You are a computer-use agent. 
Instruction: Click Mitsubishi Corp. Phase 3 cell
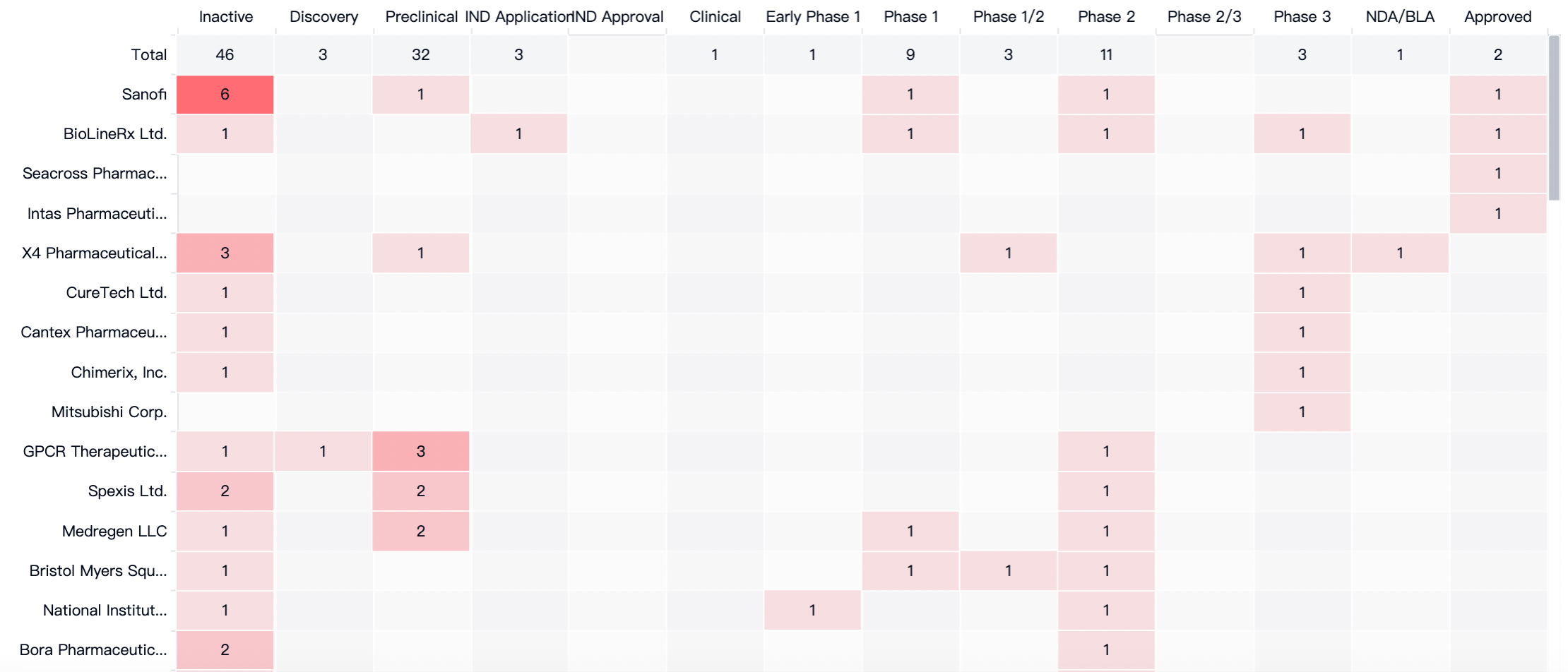click(1302, 412)
